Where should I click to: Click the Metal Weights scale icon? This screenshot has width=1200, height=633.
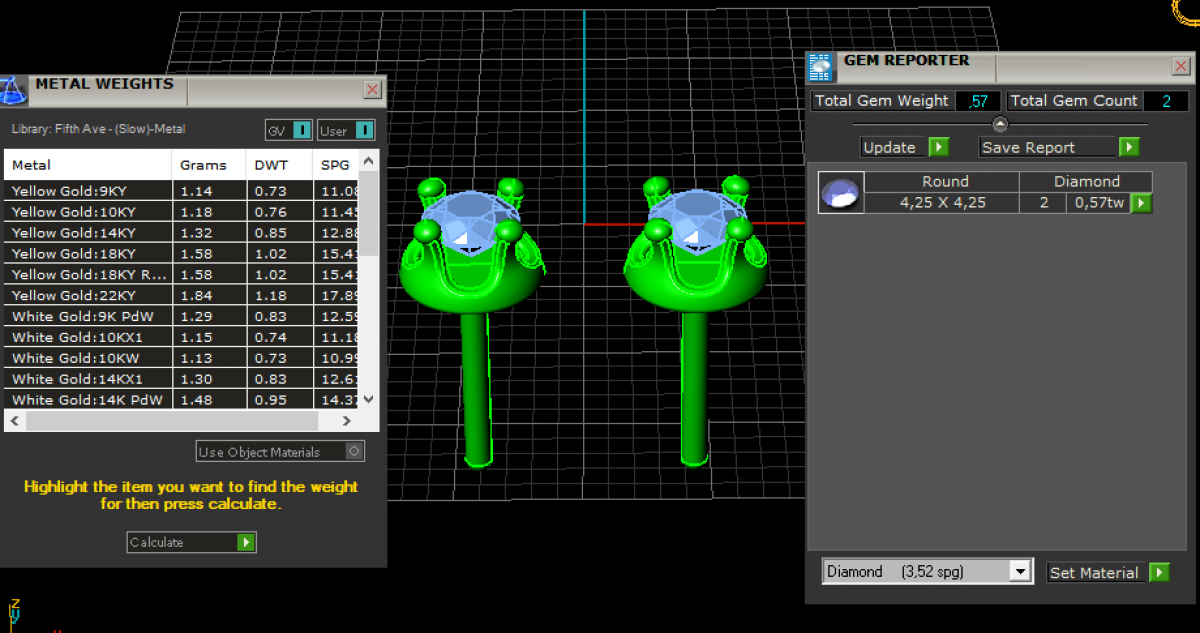click(13, 90)
